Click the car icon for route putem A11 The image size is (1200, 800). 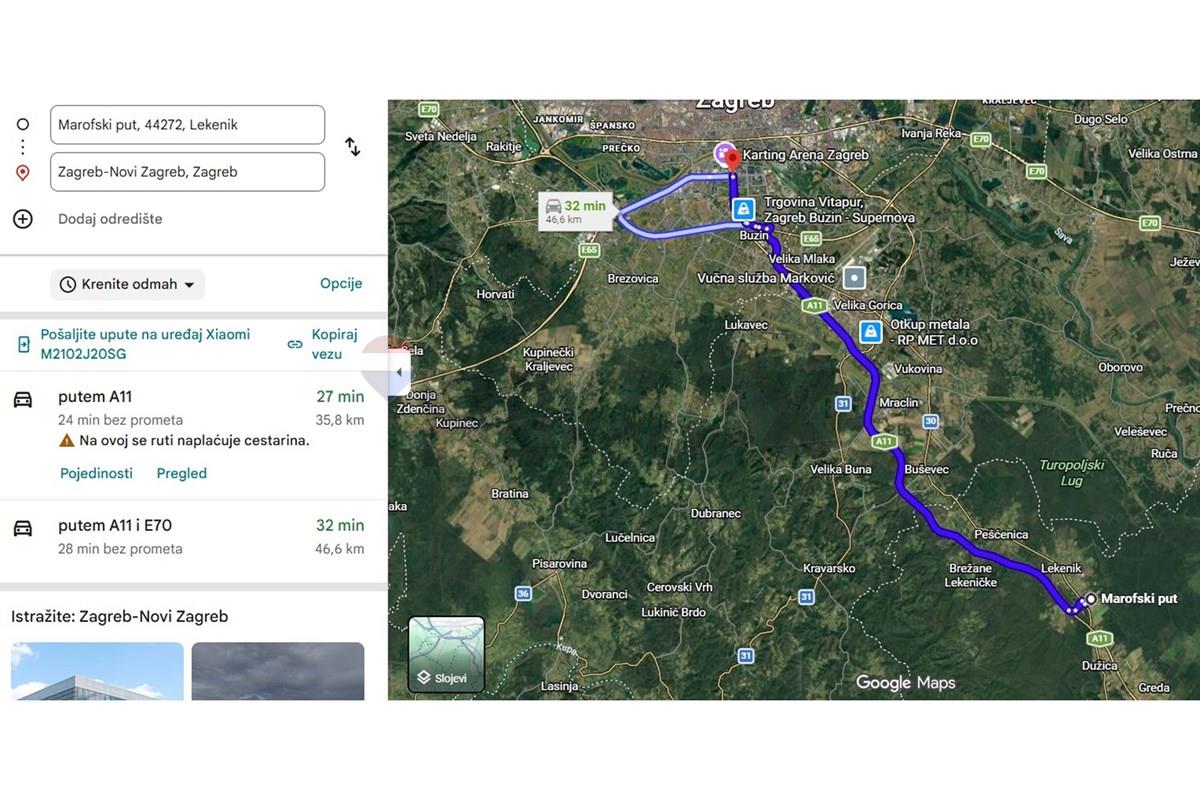click(23, 400)
